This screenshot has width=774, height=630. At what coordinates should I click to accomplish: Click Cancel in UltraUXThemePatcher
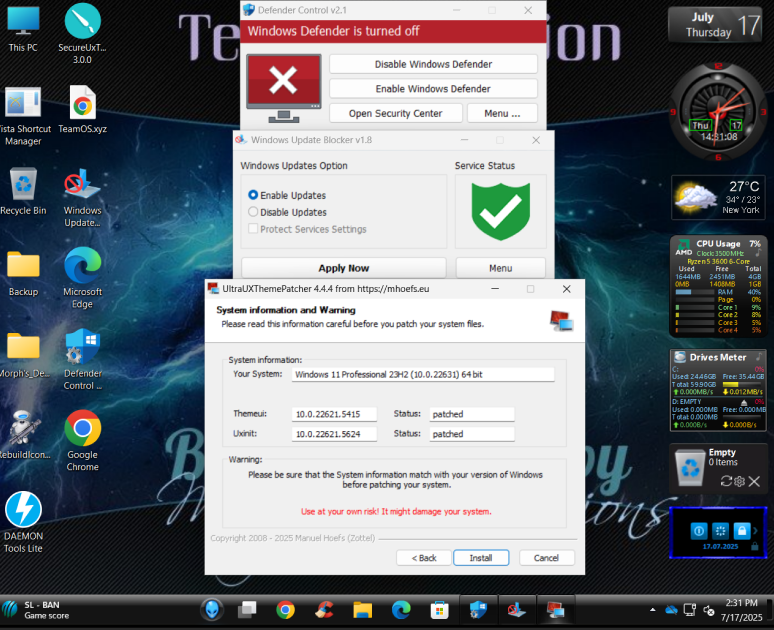coord(546,558)
